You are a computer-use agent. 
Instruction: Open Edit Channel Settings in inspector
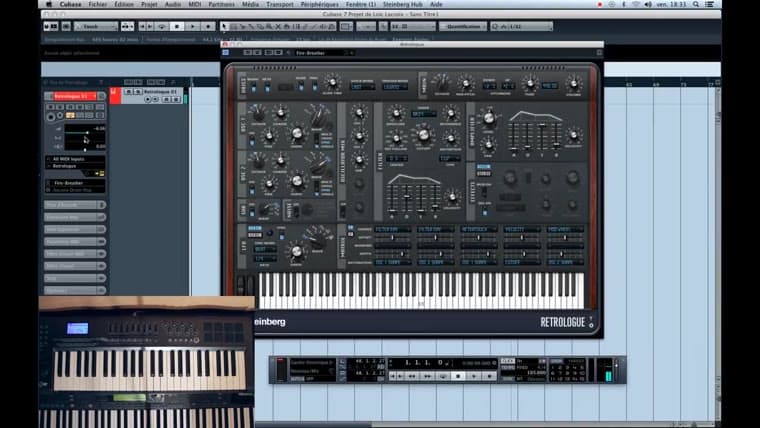click(101, 96)
